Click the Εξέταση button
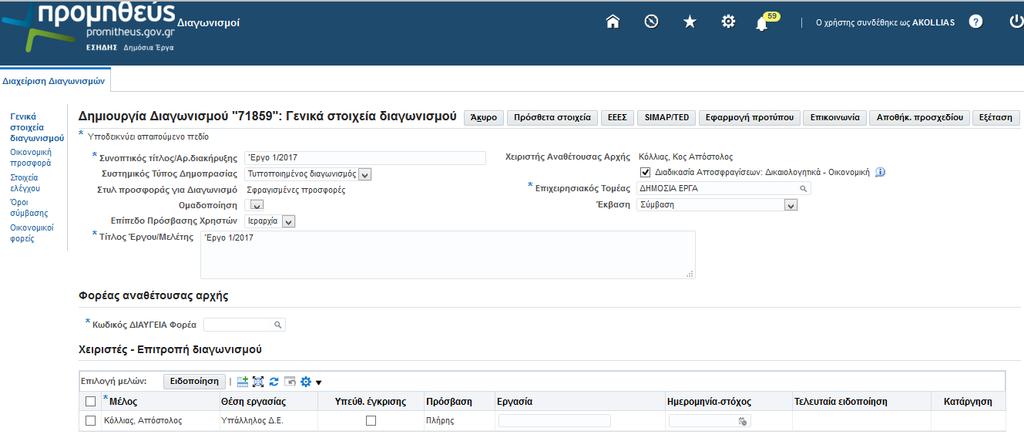Screen dimensions: 1024x438 [x=995, y=117]
